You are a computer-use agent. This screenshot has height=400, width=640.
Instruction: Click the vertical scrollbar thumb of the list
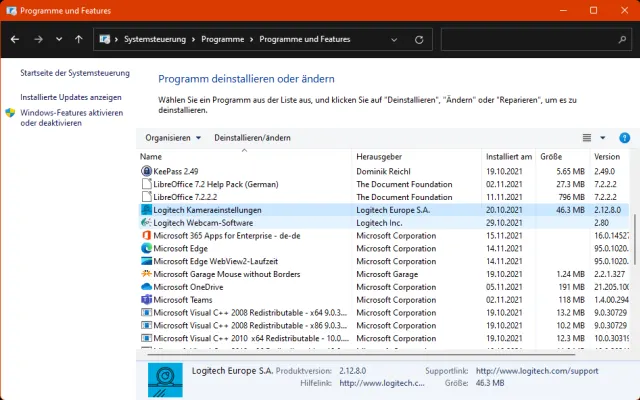tap(635, 239)
